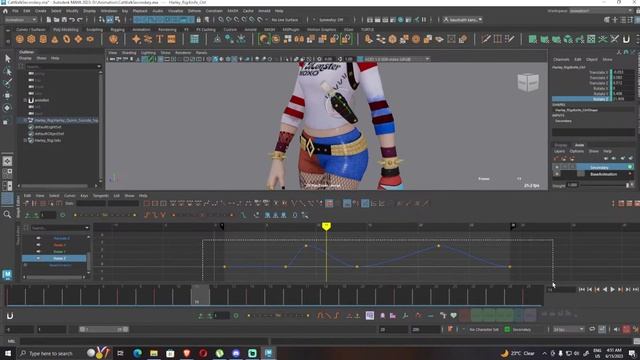The width and height of the screenshot is (640, 360).
Task: Select the BaseAnimation layer
Action: click(x=603, y=174)
